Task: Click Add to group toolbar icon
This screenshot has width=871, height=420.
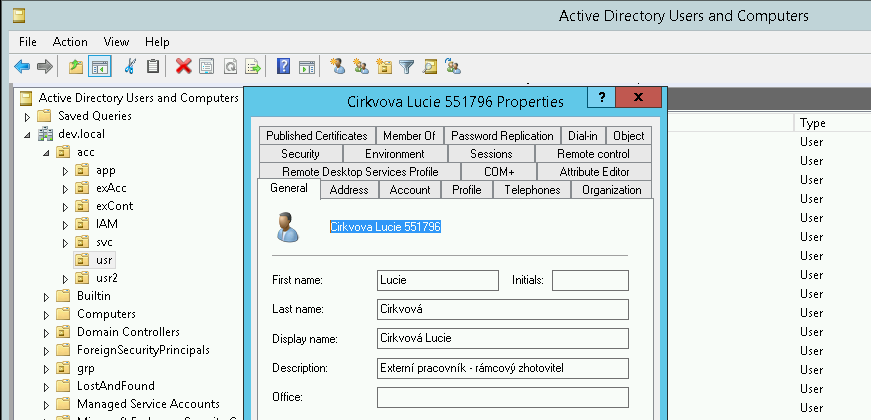Action: click(453, 67)
